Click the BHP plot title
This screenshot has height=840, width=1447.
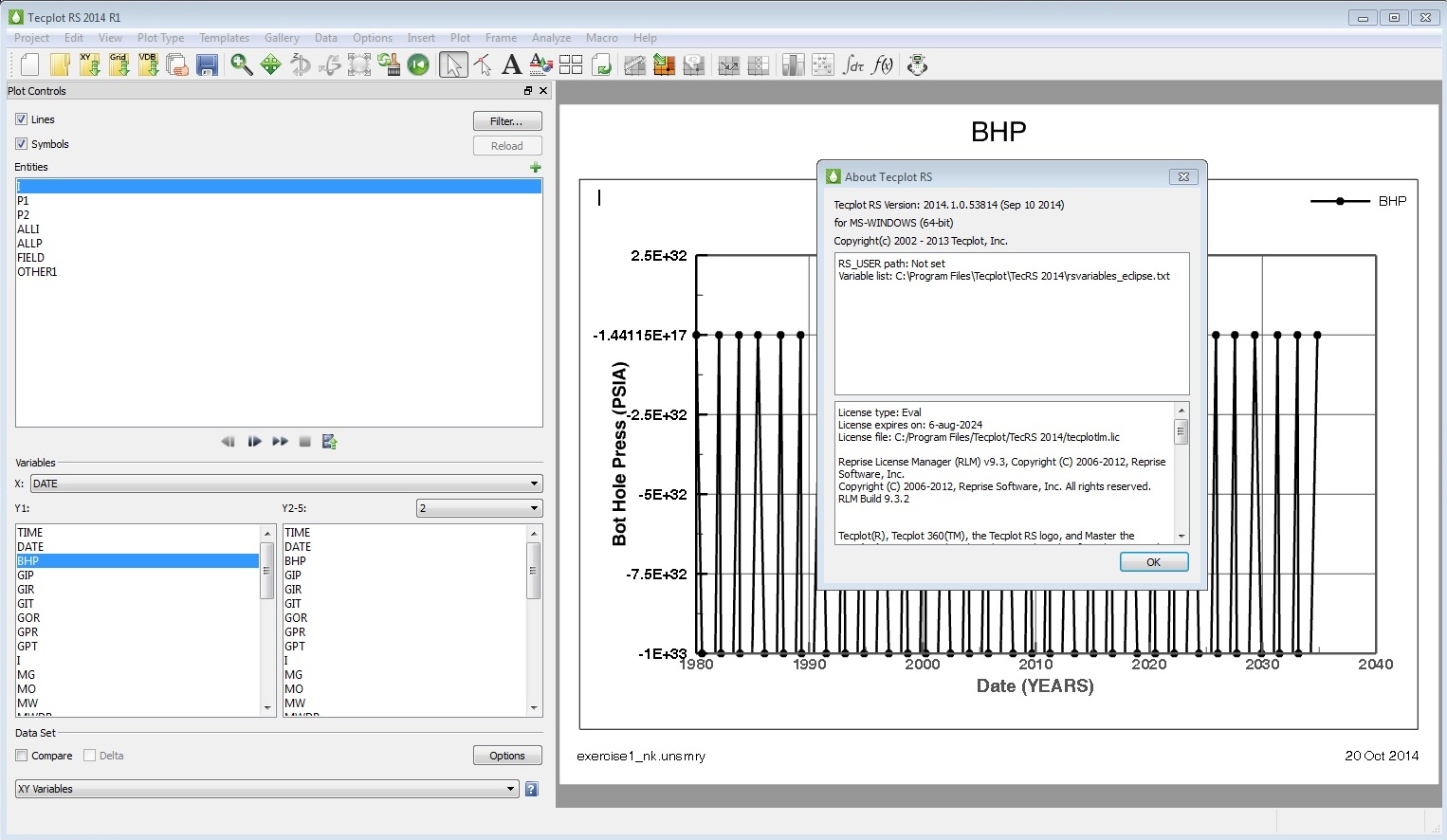[x=998, y=132]
